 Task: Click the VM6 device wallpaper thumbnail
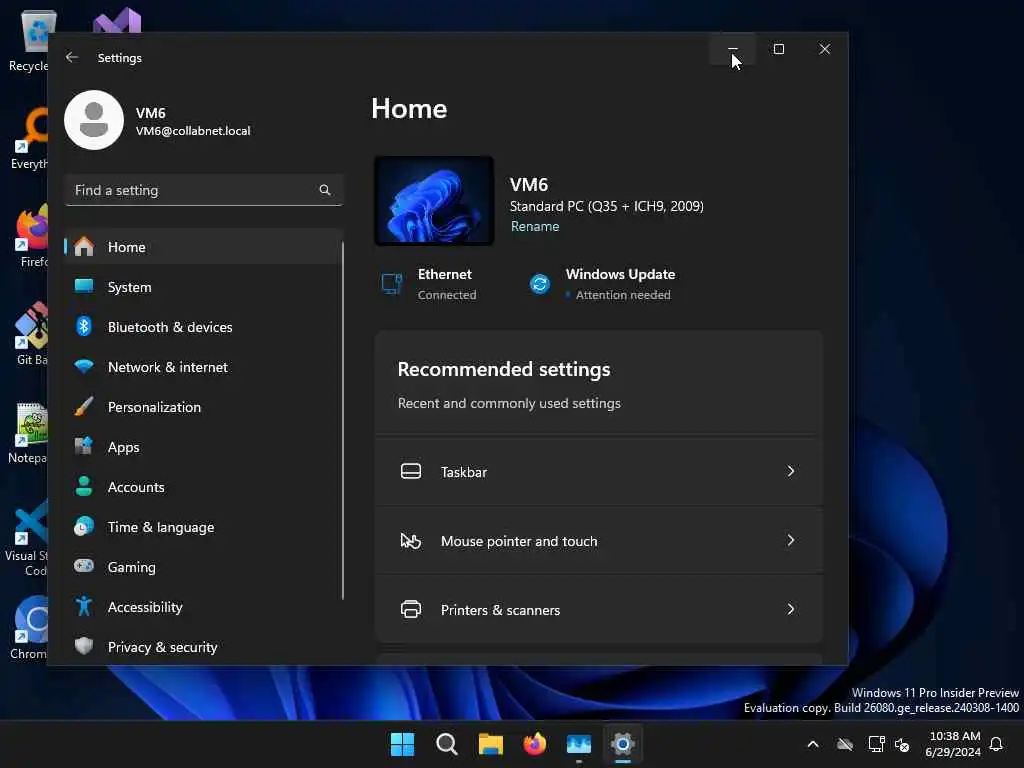[434, 200]
